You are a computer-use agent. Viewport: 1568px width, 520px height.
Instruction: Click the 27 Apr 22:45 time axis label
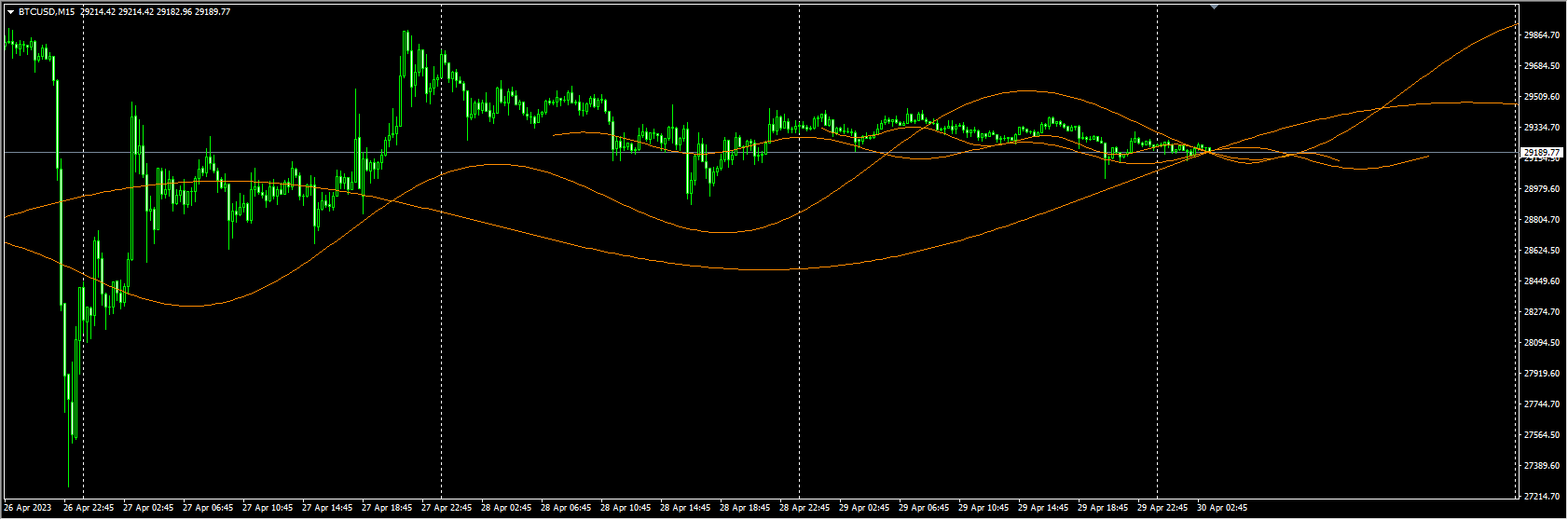pos(447,509)
